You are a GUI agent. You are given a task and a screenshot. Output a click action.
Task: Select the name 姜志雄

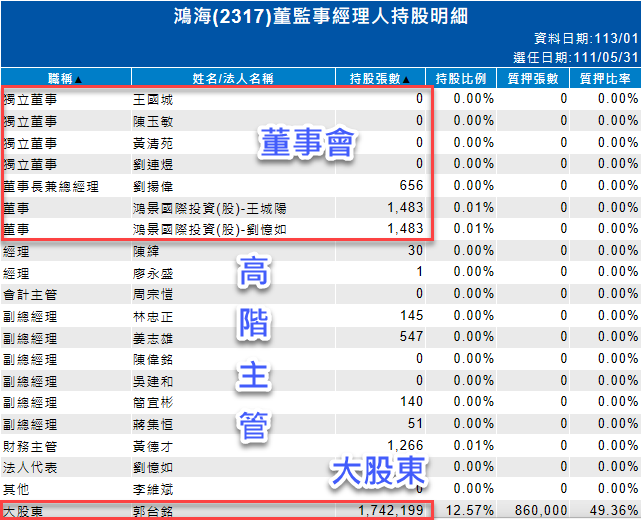(153, 338)
